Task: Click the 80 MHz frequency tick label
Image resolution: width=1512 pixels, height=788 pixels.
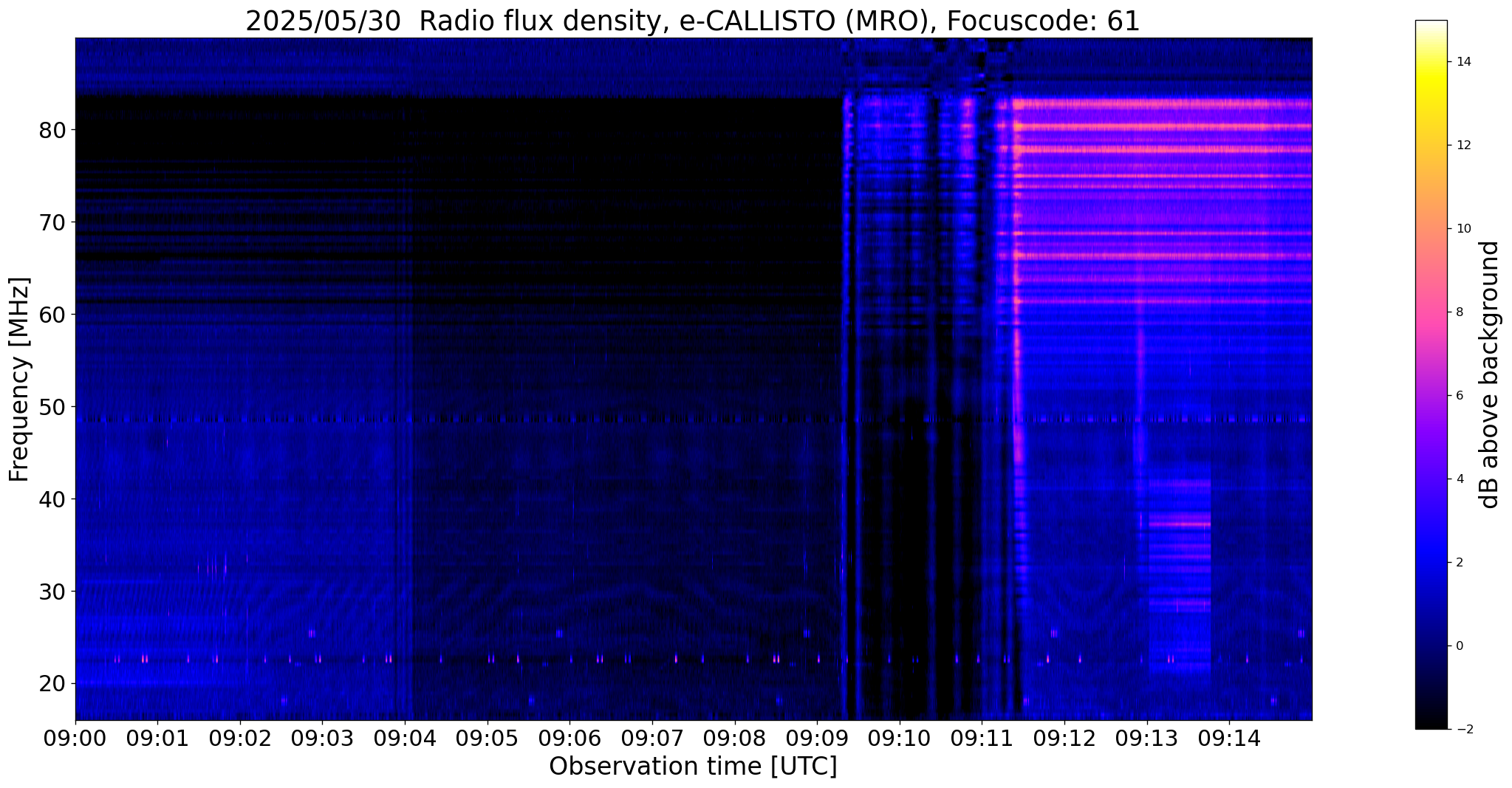Action: 52,130
